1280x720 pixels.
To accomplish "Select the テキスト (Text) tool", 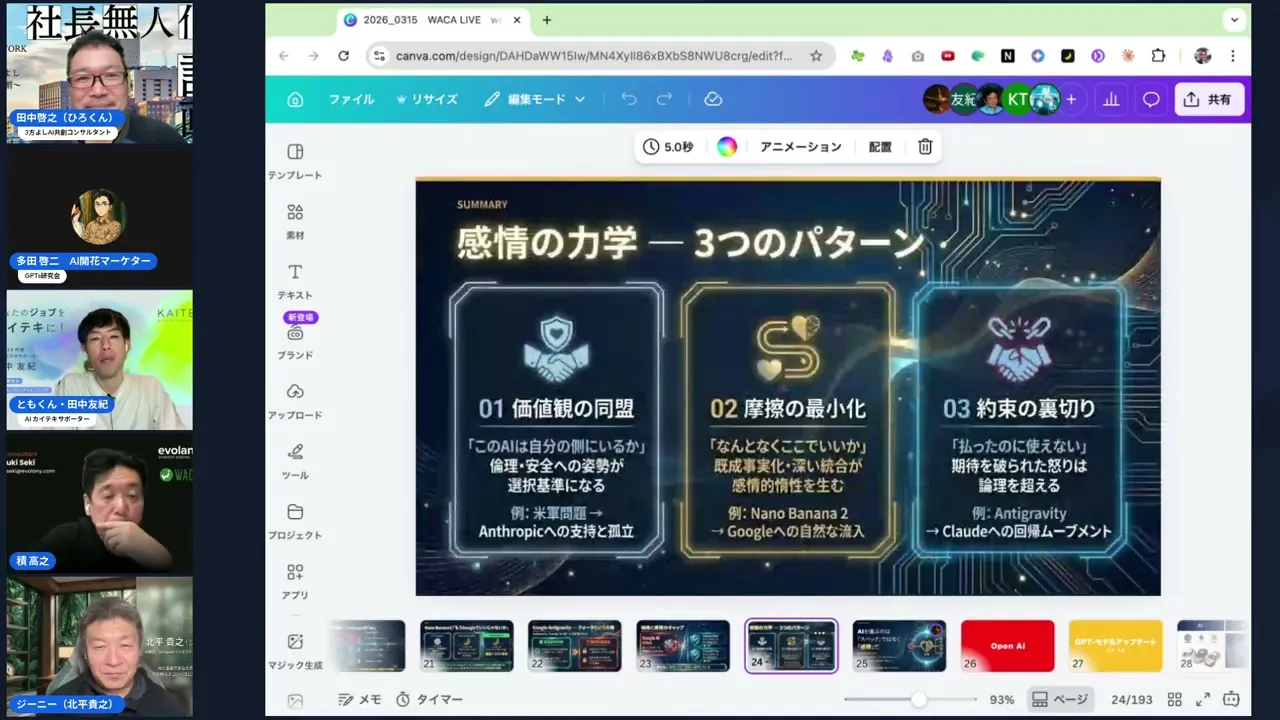I will (295, 280).
